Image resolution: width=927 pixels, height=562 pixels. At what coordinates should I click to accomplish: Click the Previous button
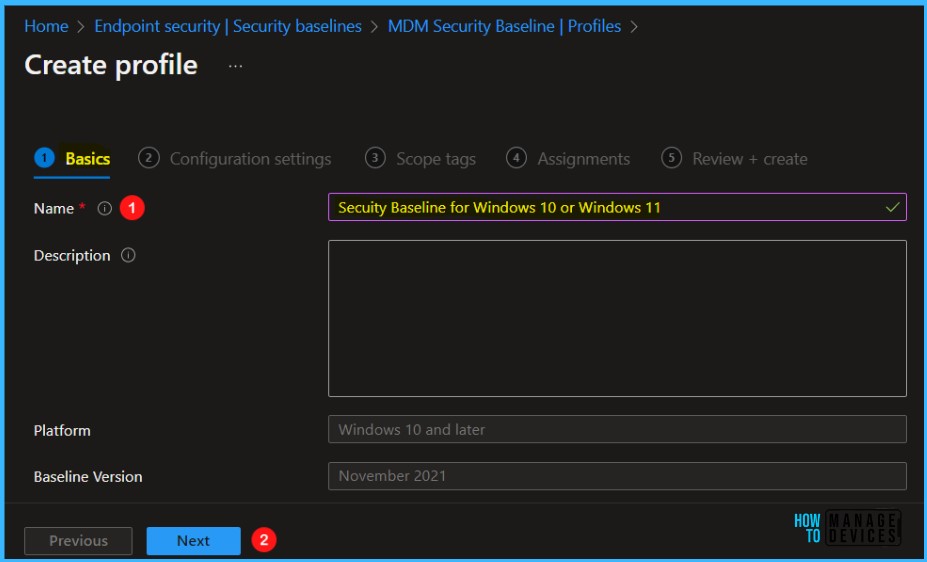pos(78,541)
